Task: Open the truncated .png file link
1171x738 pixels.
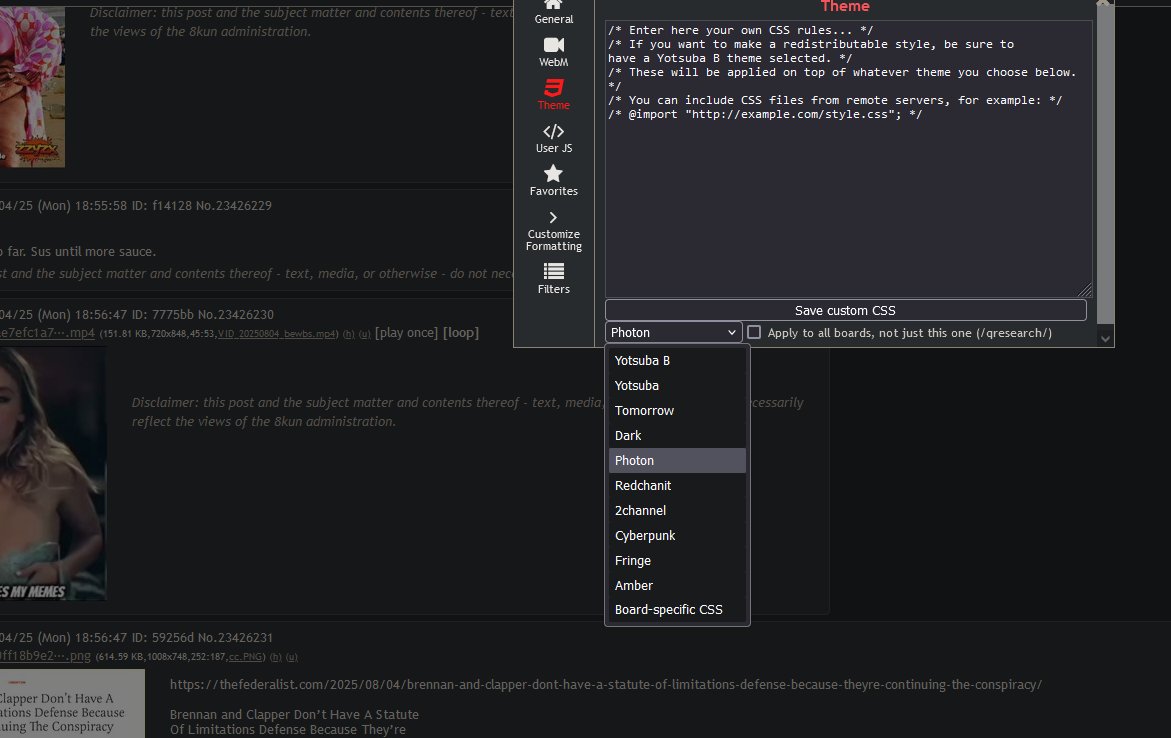Action: 45,656
